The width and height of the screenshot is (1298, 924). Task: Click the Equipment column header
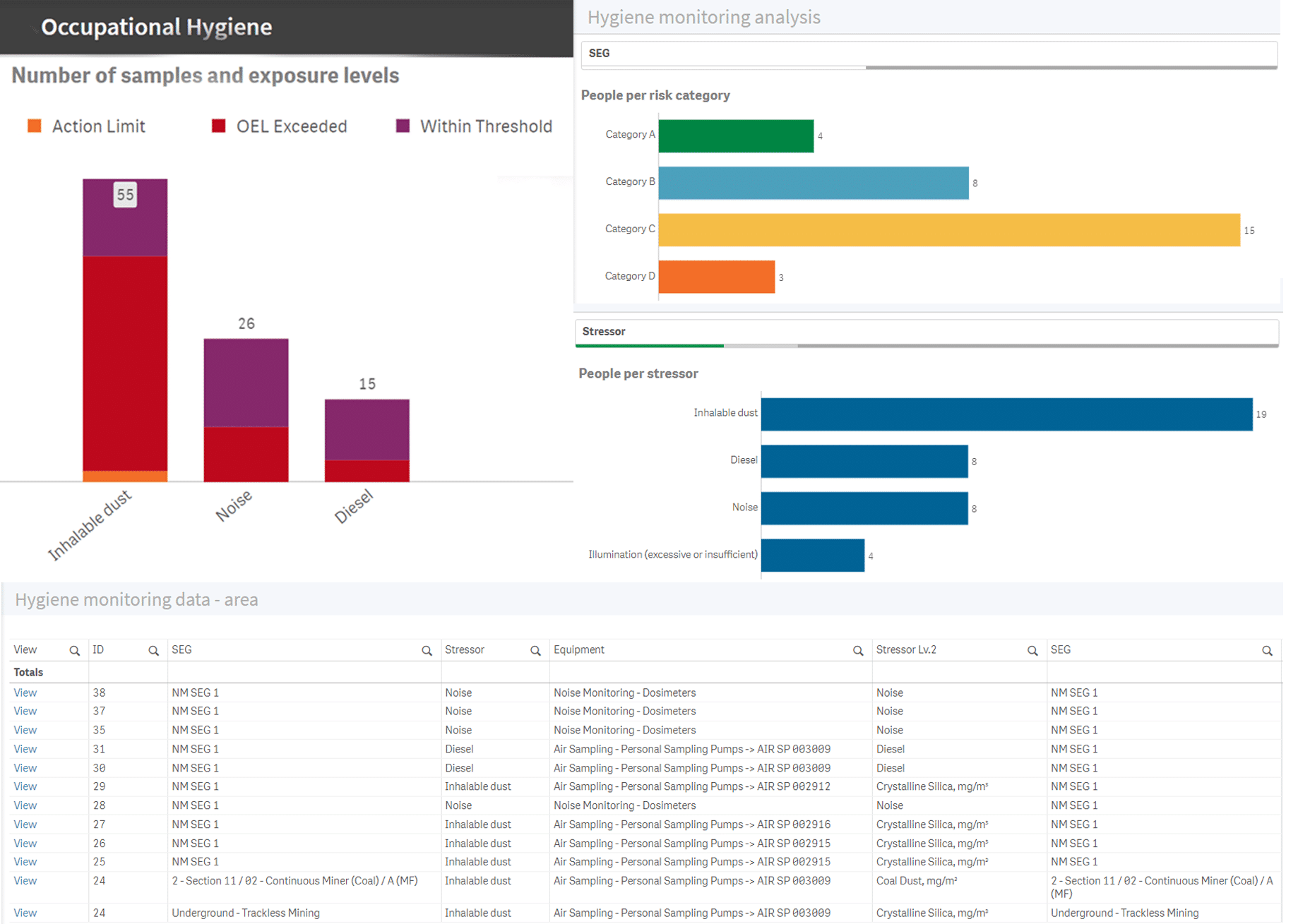click(x=579, y=650)
